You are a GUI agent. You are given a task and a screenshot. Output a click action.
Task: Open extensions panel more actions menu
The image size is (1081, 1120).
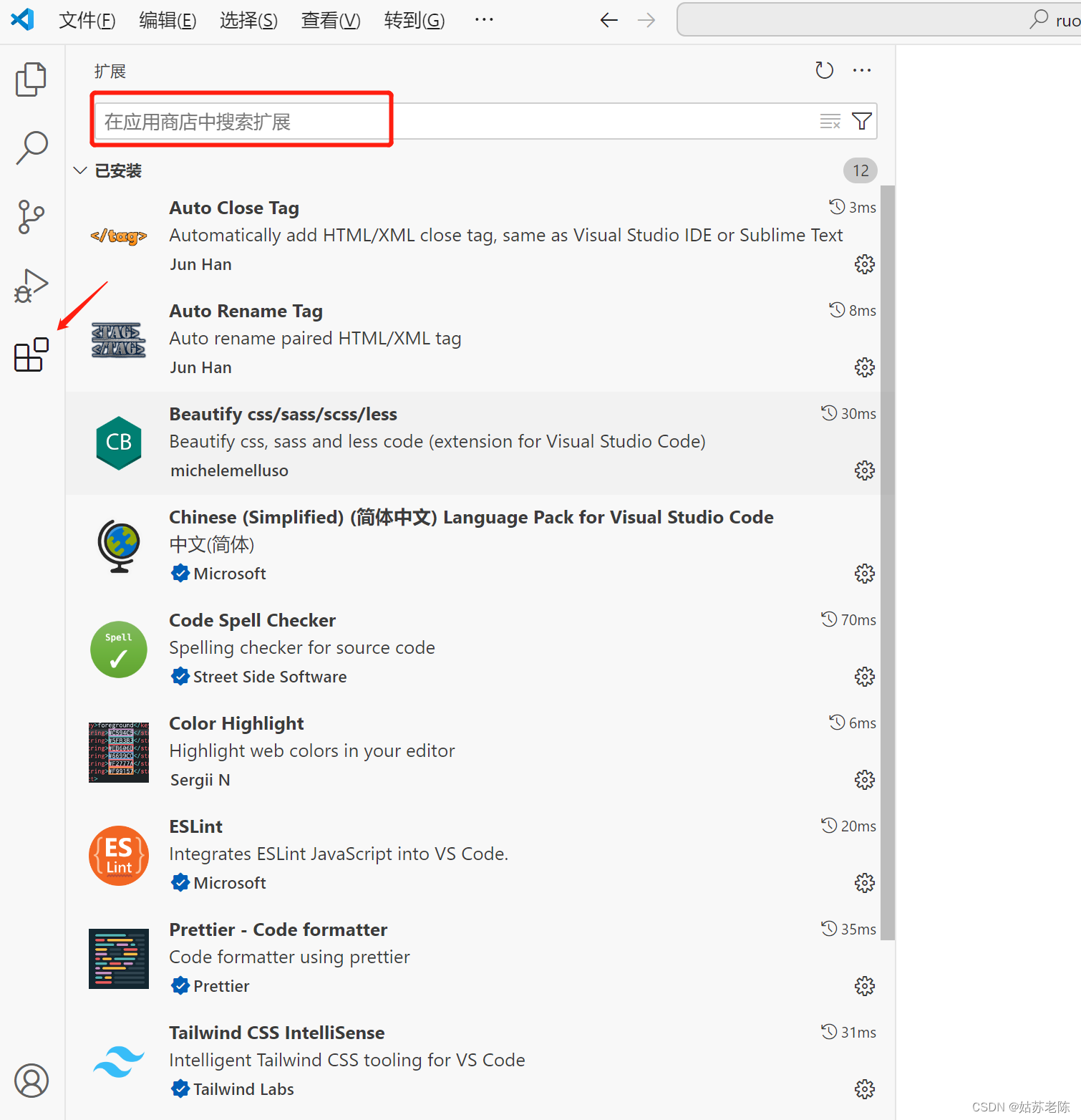(862, 70)
